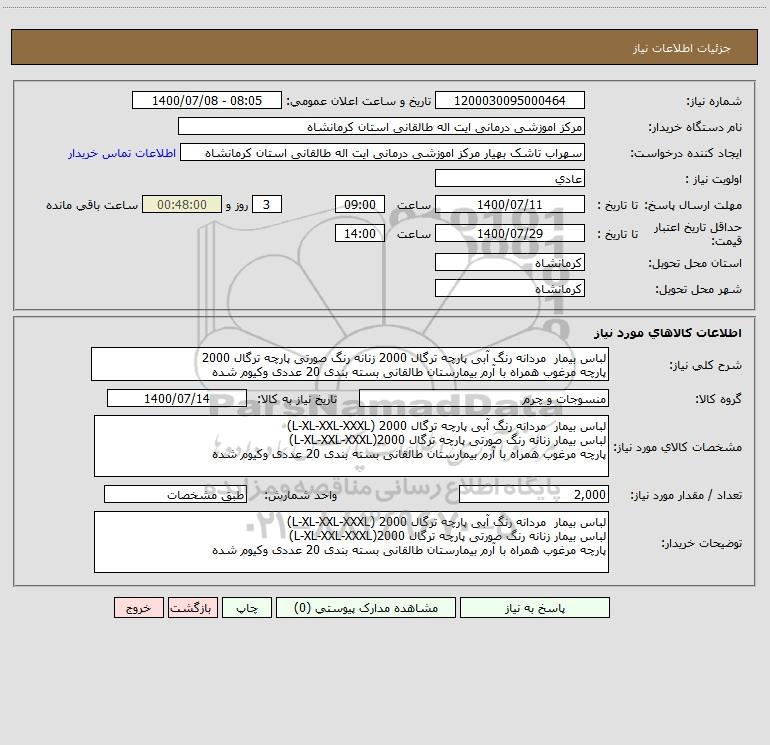
Task: Click the تعداد / مقدار مورد نیاز label
Action: pyautogui.click(x=686, y=495)
